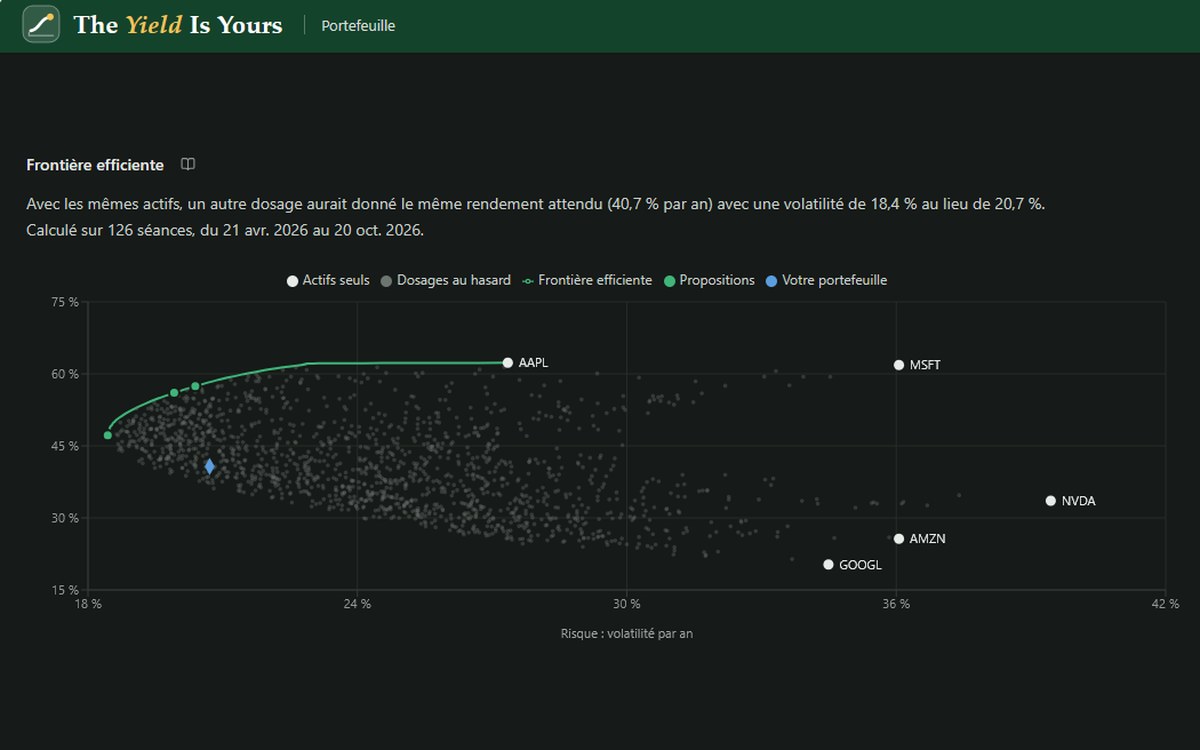Select the MSFT data point on the chart
This screenshot has height=750, width=1200.
coord(899,365)
